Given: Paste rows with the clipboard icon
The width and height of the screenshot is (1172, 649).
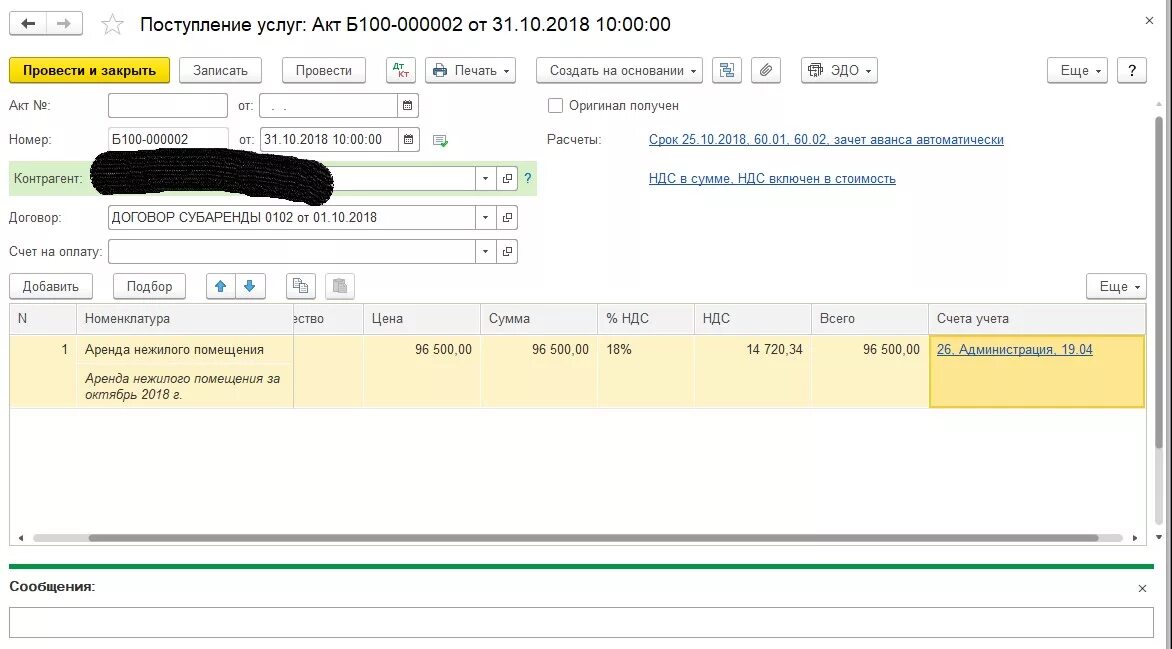Looking at the screenshot, I should [x=339, y=286].
